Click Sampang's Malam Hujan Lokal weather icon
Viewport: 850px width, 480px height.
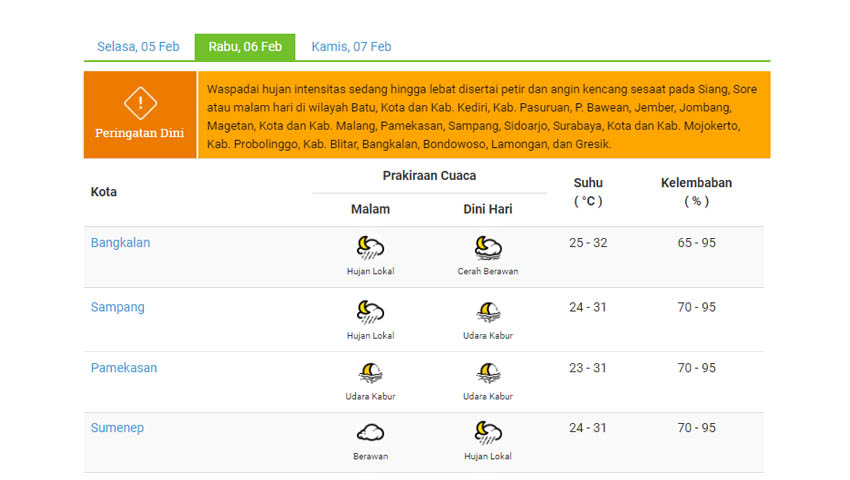pyautogui.click(x=370, y=312)
